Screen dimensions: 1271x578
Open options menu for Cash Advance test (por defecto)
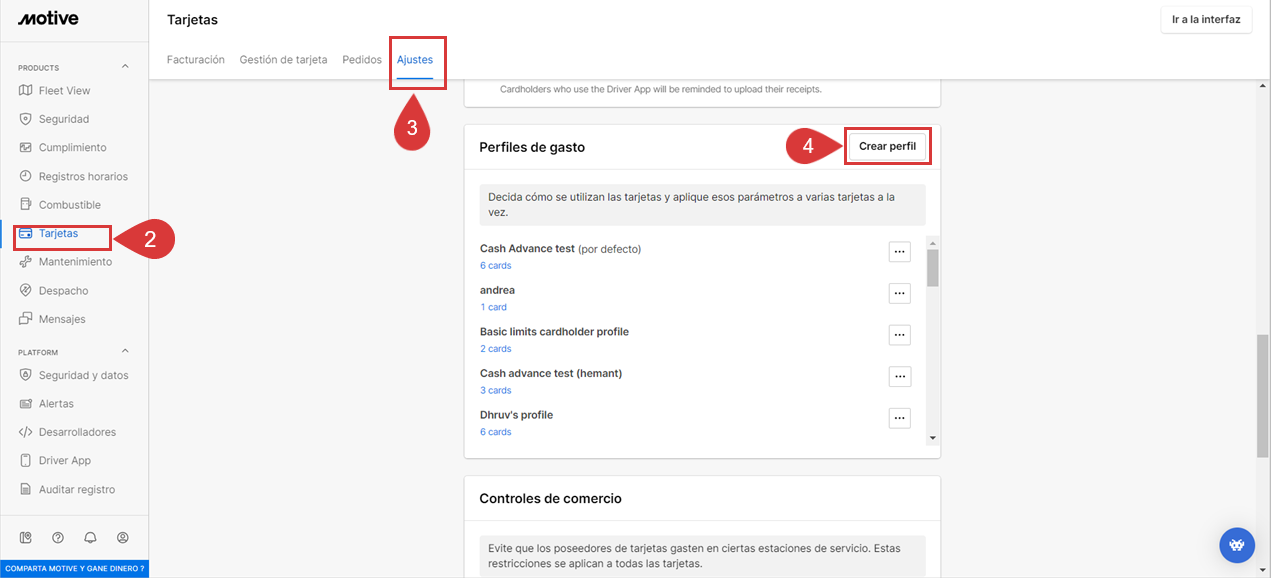[x=900, y=252]
